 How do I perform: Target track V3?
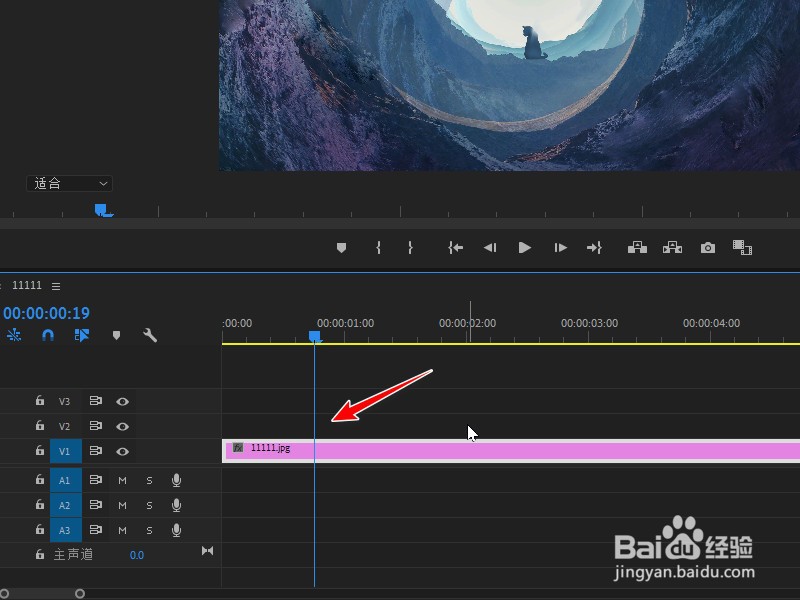(64, 402)
